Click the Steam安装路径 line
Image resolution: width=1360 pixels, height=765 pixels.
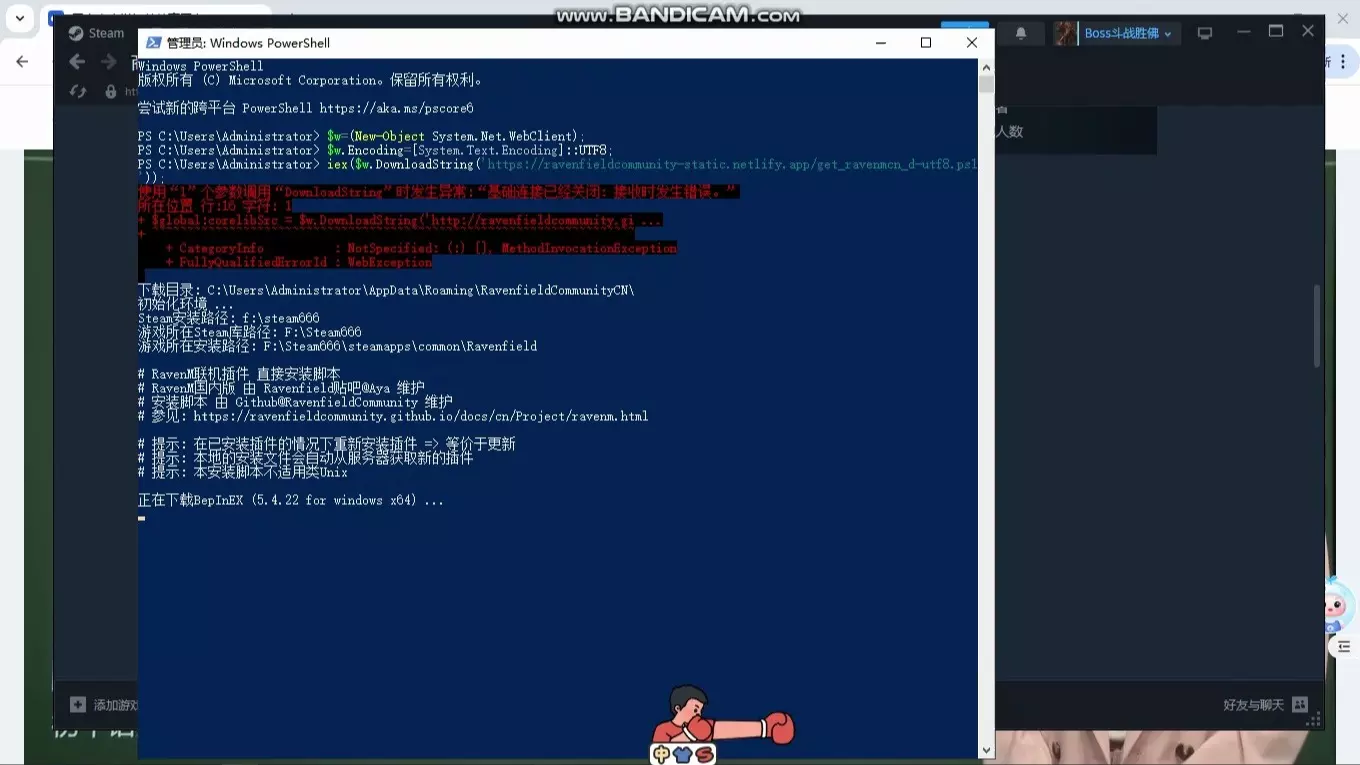coord(229,318)
